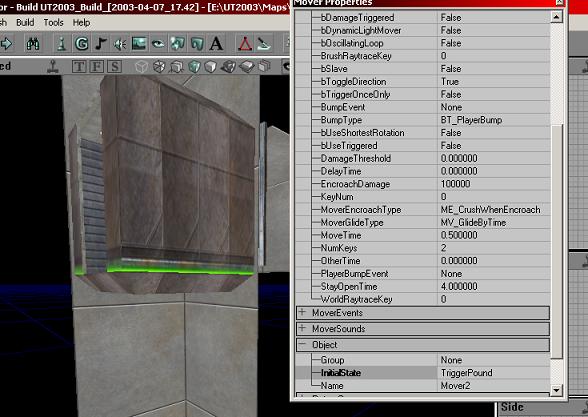588x417 pixels.
Task: Open the Group browser G icon
Action: tap(81, 44)
